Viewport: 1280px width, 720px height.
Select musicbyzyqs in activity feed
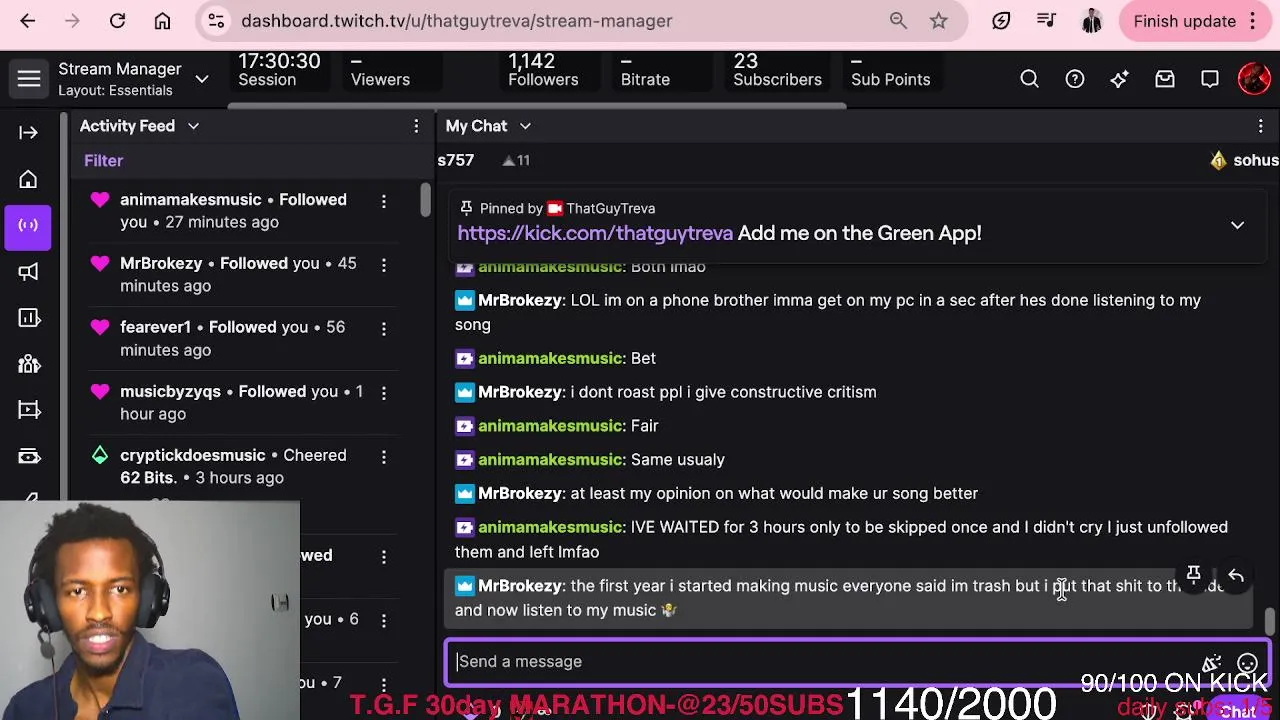[x=170, y=391]
